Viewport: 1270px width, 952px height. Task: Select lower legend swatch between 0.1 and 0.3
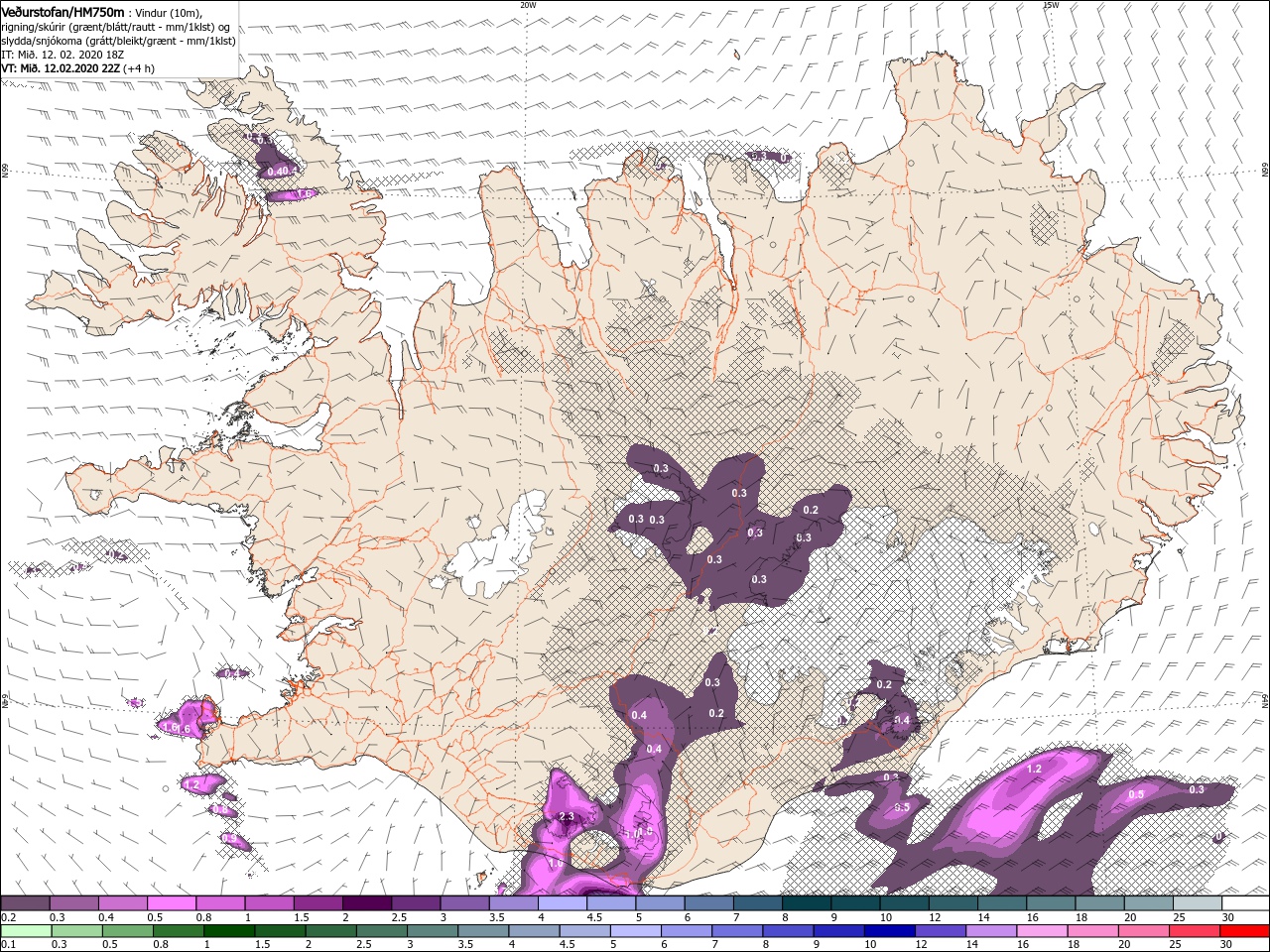tap(26, 931)
